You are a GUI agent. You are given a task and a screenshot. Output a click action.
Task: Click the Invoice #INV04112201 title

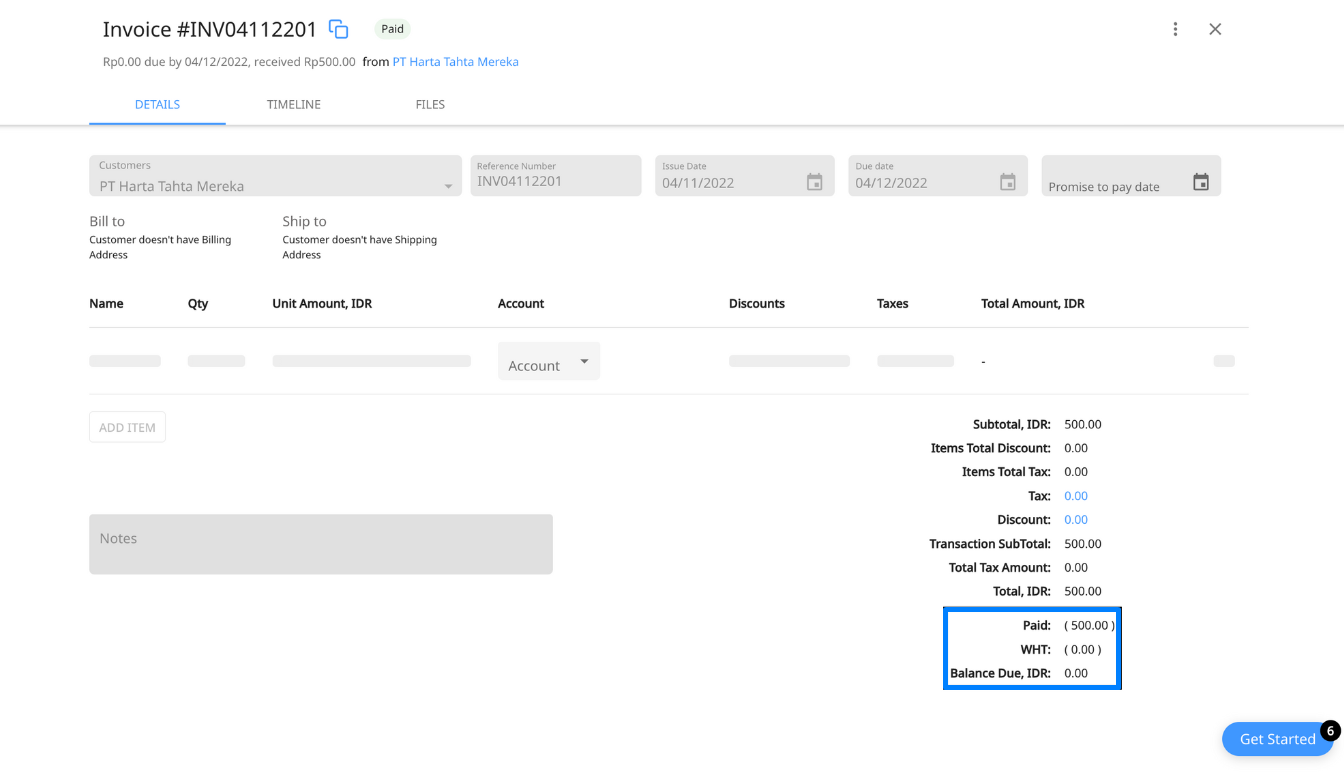[210, 29]
